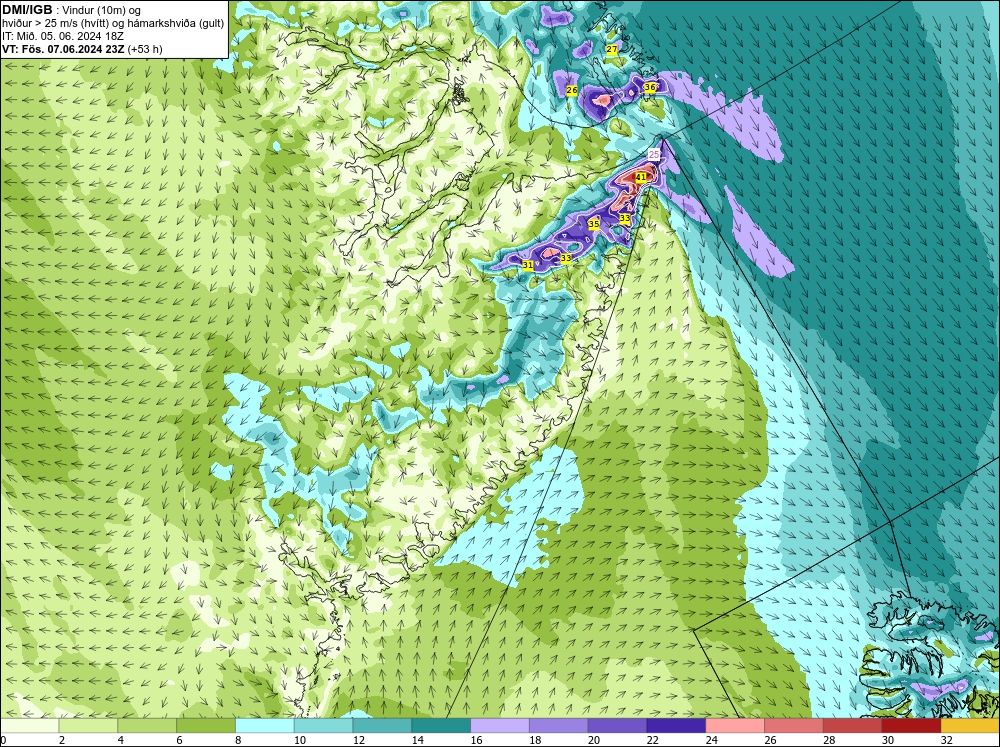Click the '12' tick label on the scale
The height and width of the screenshot is (747, 1000).
(x=358, y=740)
